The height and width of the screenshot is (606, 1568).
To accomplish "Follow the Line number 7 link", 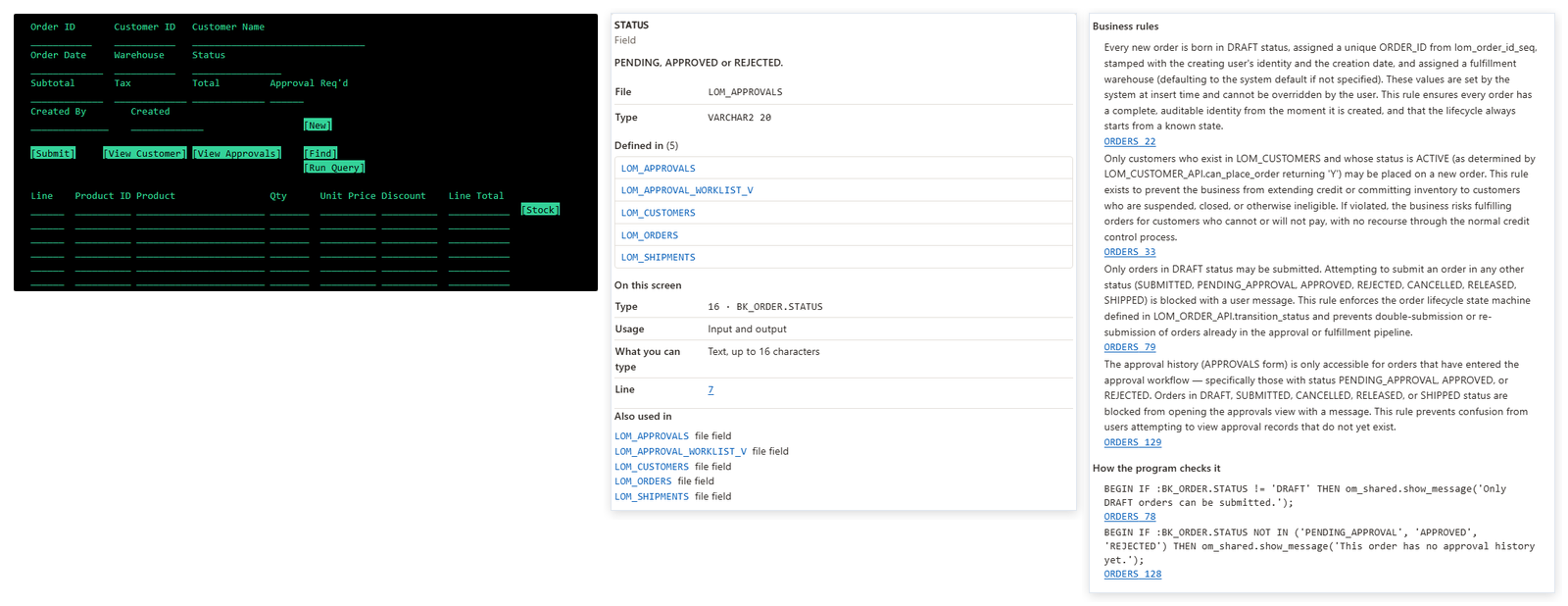I will 710,390.
